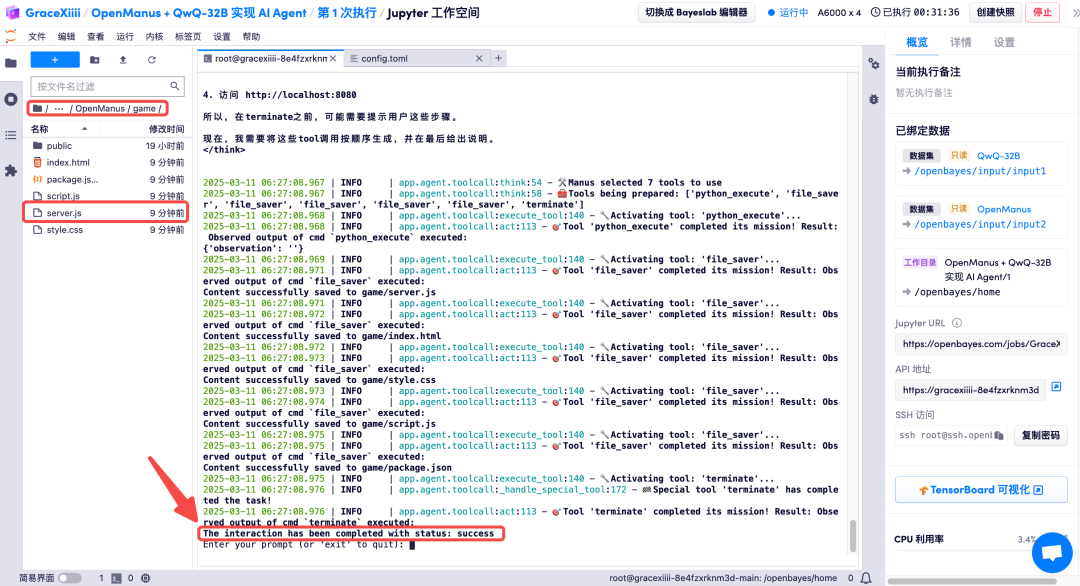Open the 内核 menu
This screenshot has width=1080, height=586.
pyautogui.click(x=155, y=36)
